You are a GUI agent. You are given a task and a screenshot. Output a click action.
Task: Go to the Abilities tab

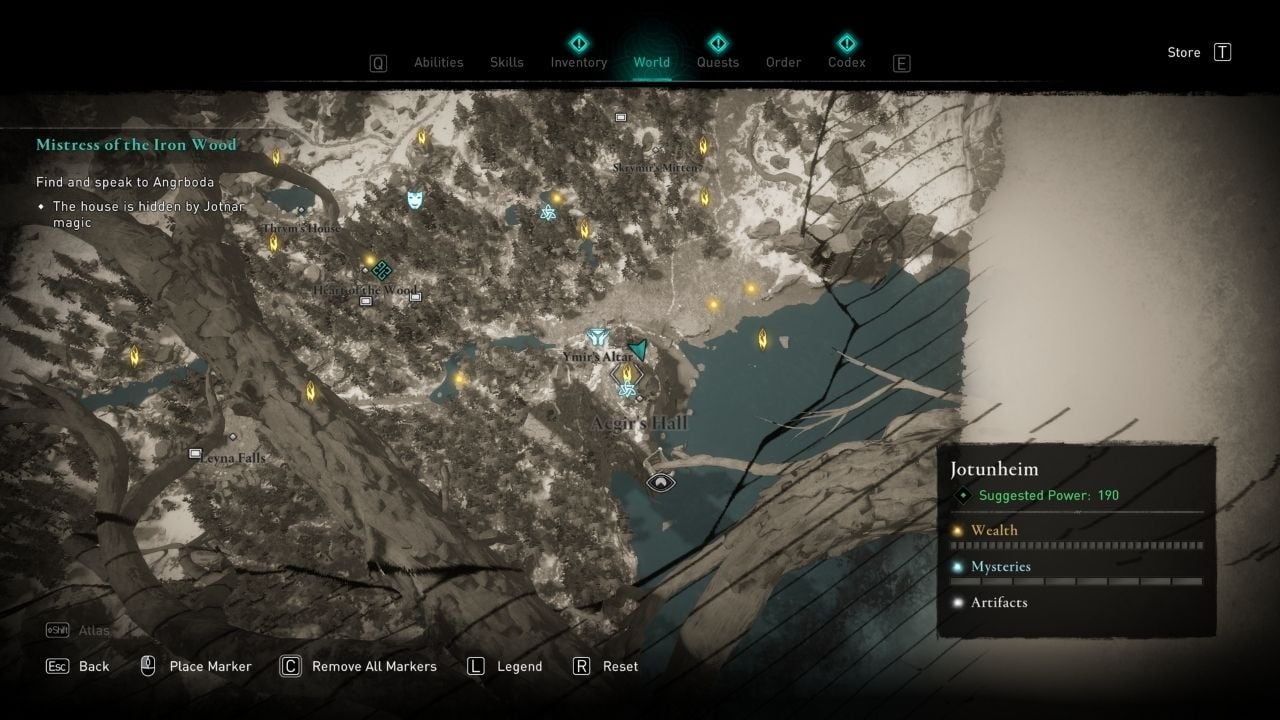point(439,62)
